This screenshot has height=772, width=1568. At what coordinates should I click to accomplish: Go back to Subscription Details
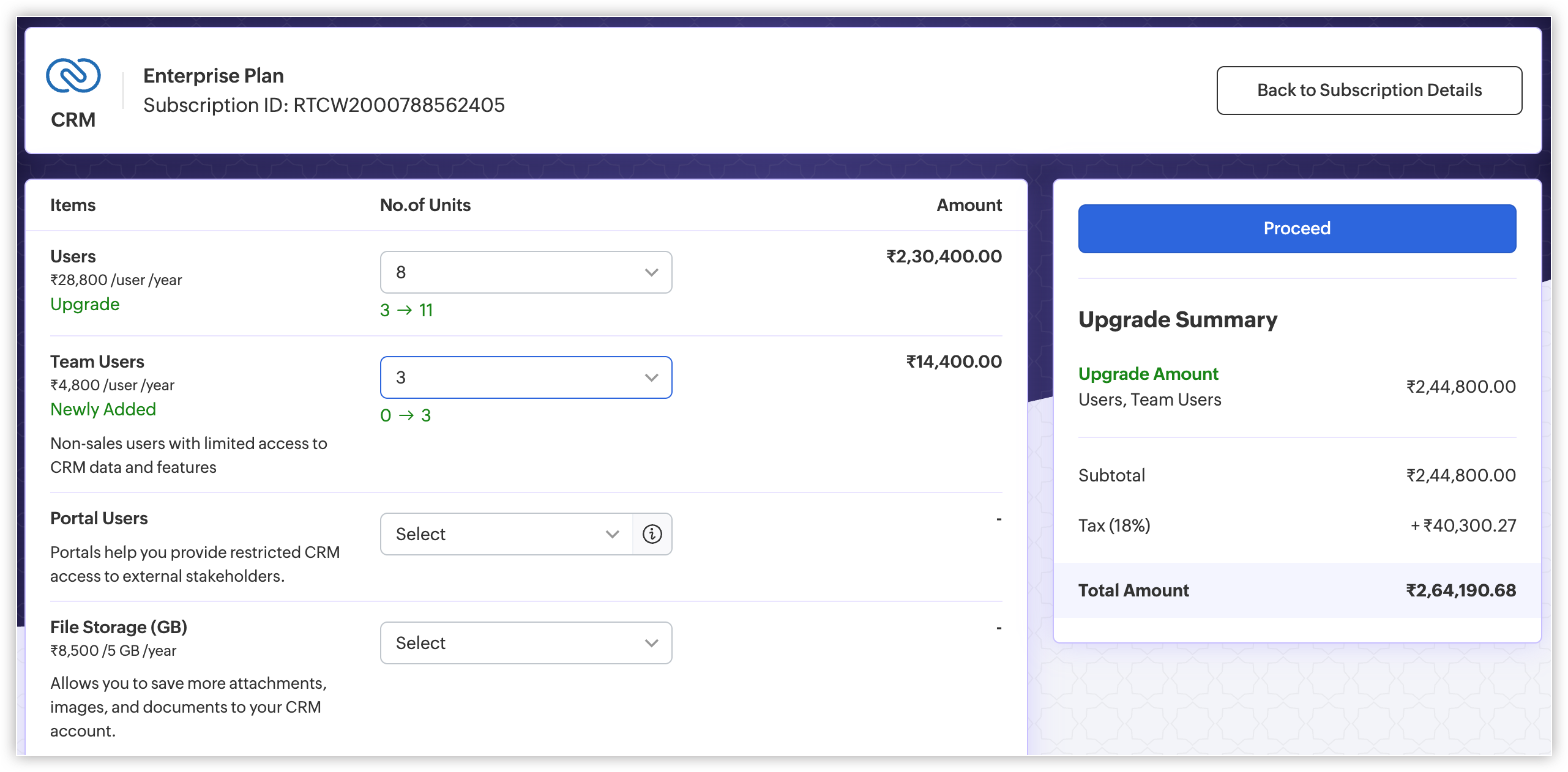pos(1369,91)
